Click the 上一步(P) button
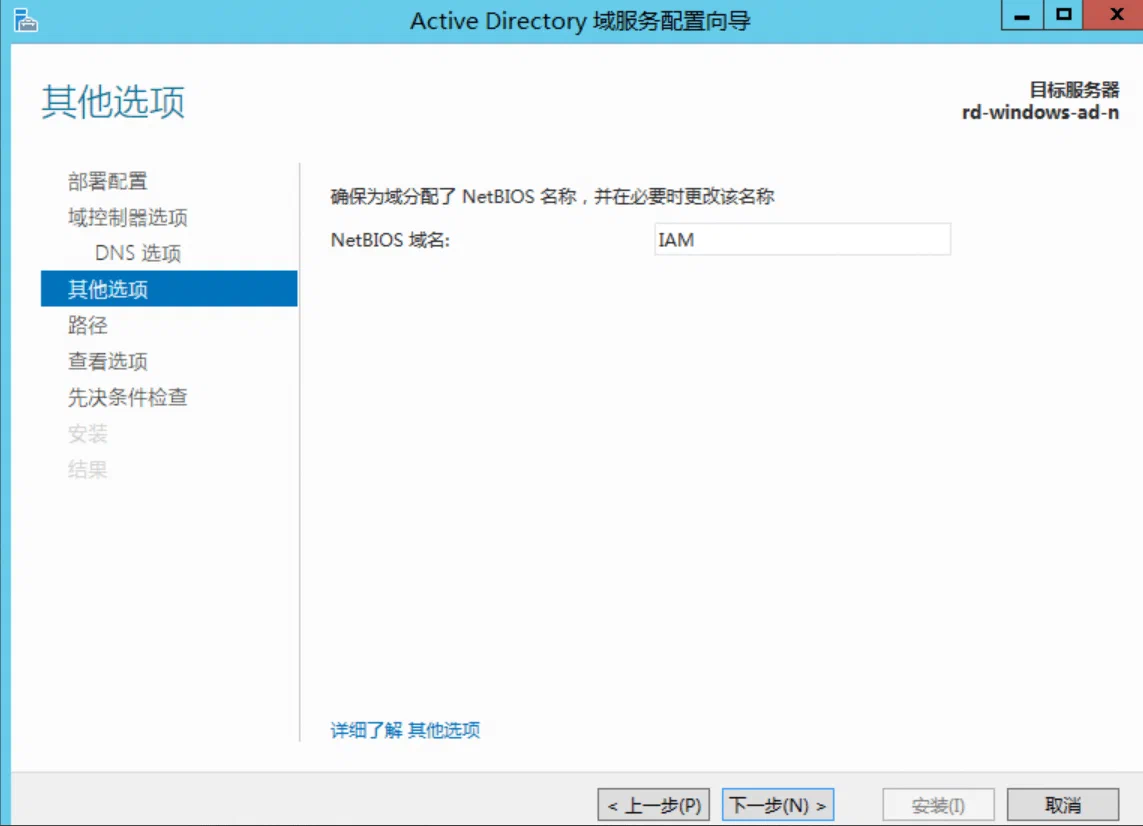 click(x=654, y=805)
